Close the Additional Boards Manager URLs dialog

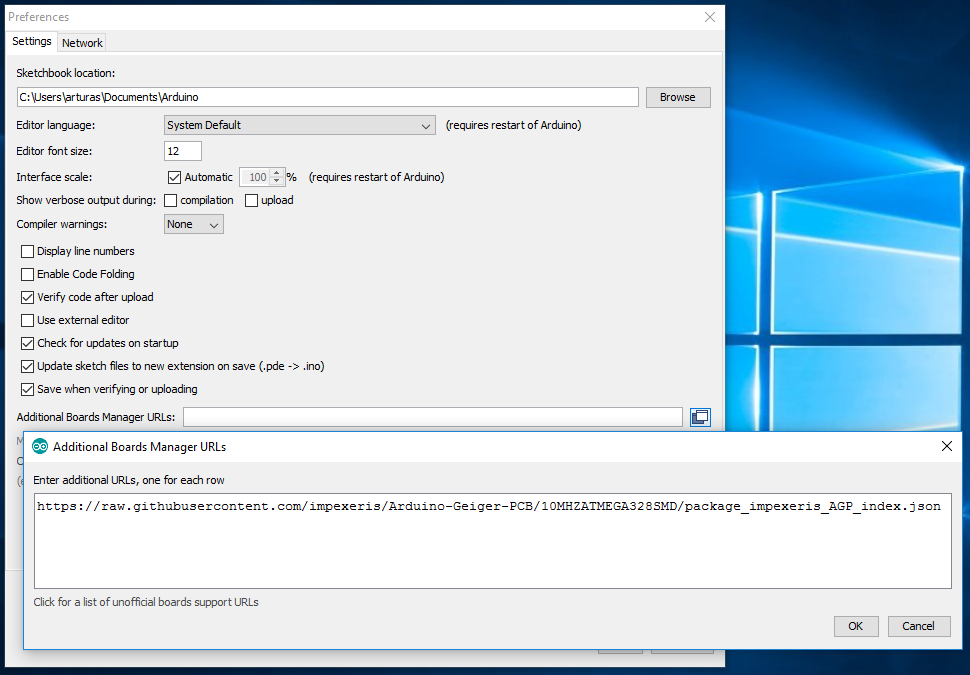pyautogui.click(x=946, y=446)
